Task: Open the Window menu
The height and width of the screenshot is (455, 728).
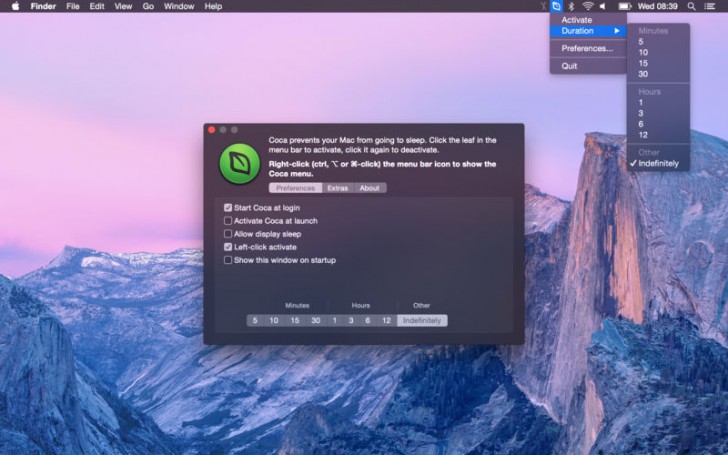Action: 179,6
